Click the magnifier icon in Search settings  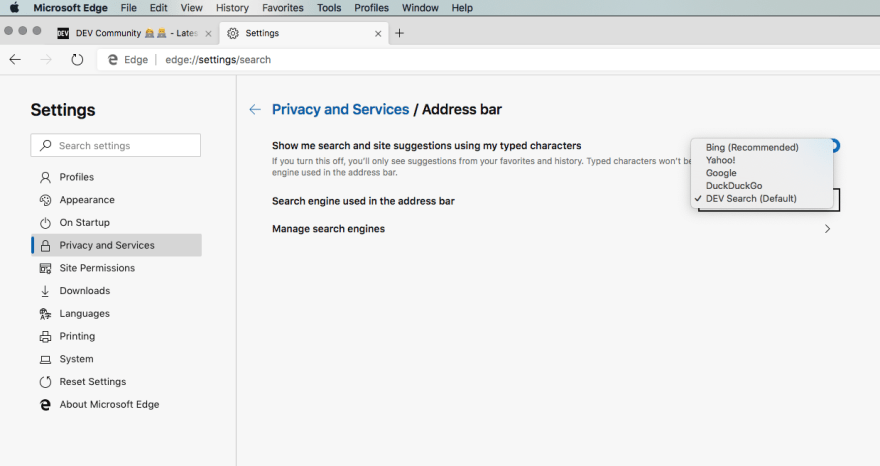point(45,145)
